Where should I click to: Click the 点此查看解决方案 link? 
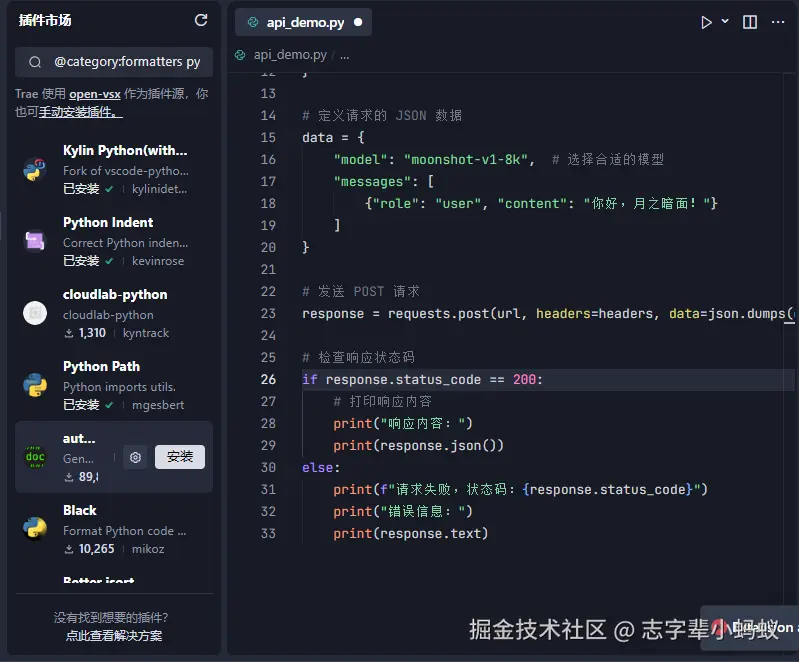(114, 636)
